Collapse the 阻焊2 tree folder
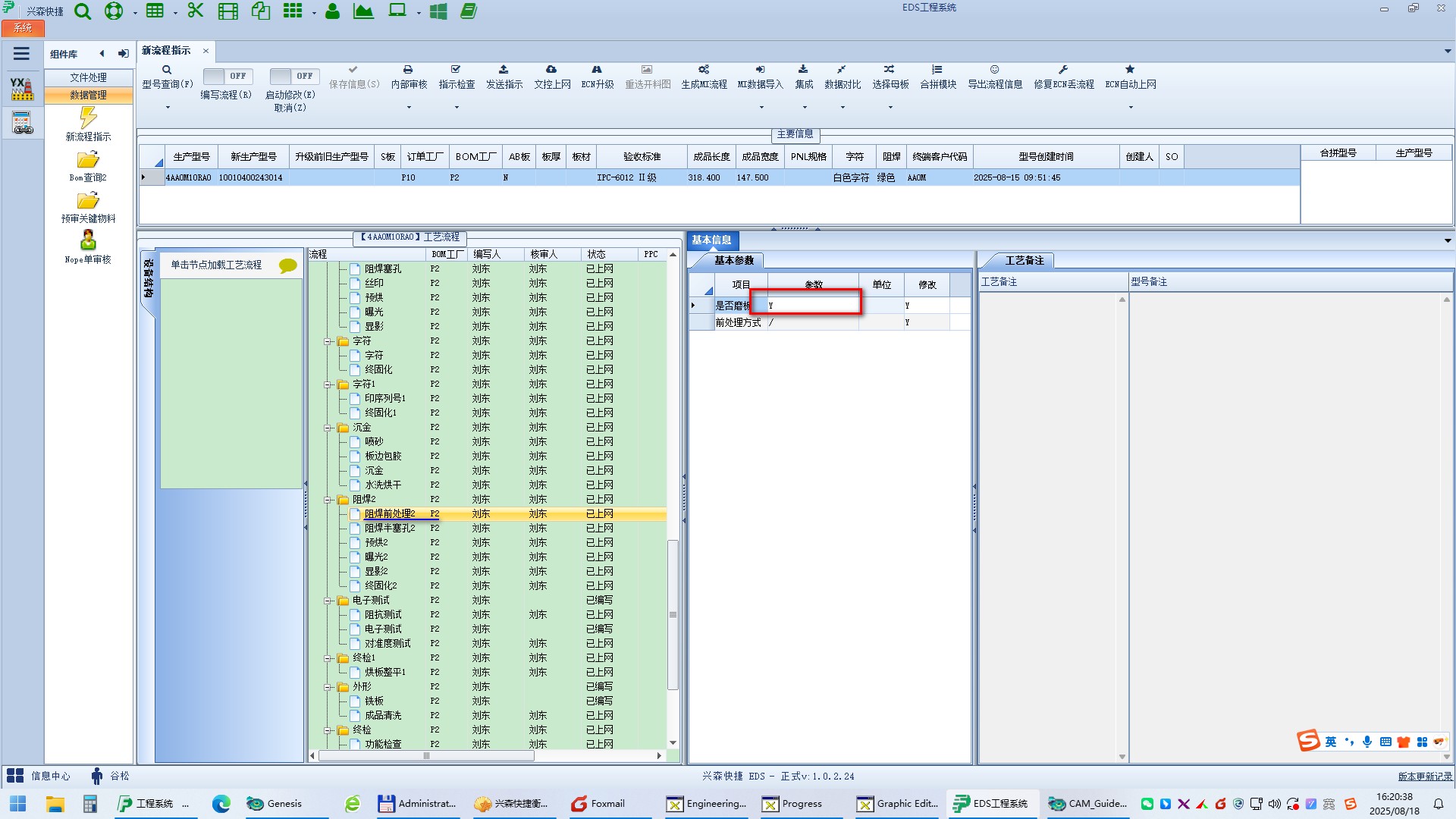The image size is (1456, 819). 328,500
